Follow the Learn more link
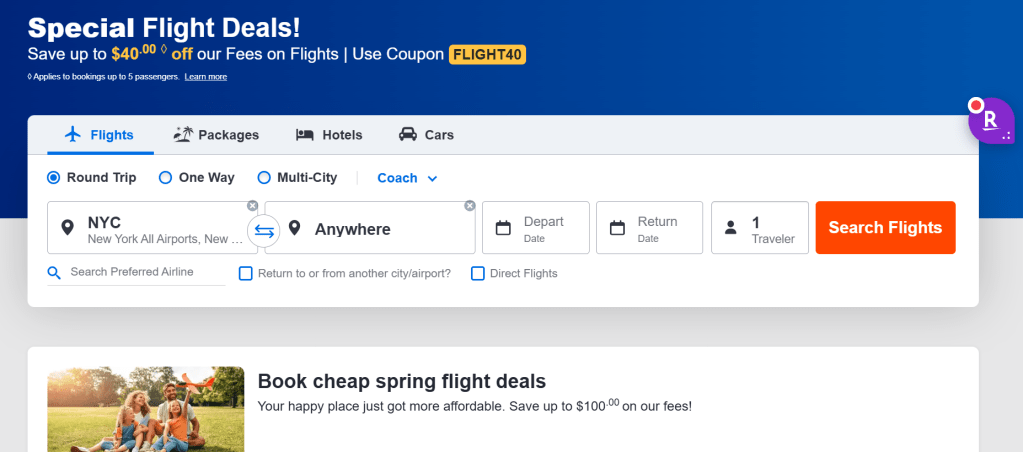Viewport: 1023px width, 452px height. (x=206, y=77)
